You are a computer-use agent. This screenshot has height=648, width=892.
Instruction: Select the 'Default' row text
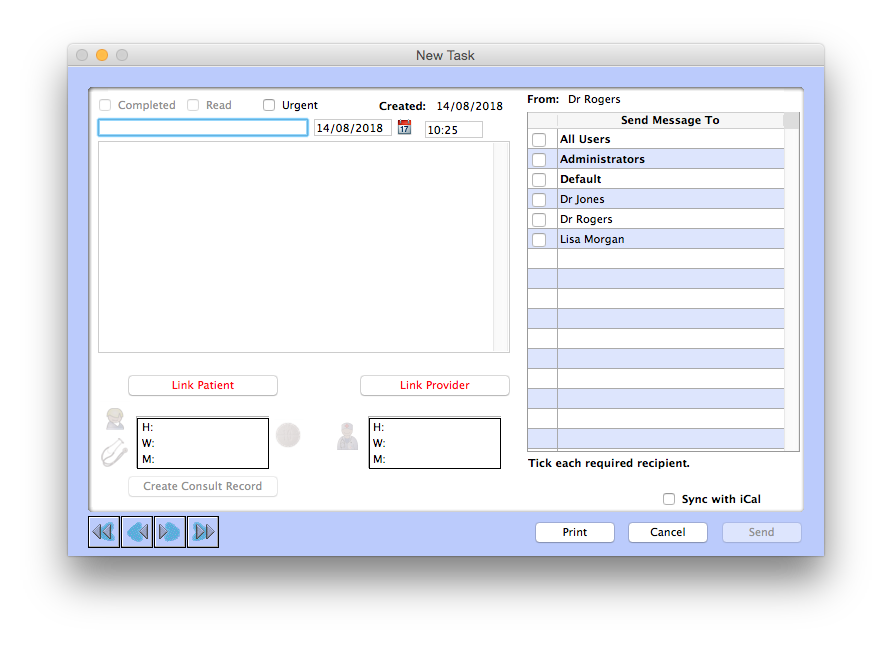580,179
